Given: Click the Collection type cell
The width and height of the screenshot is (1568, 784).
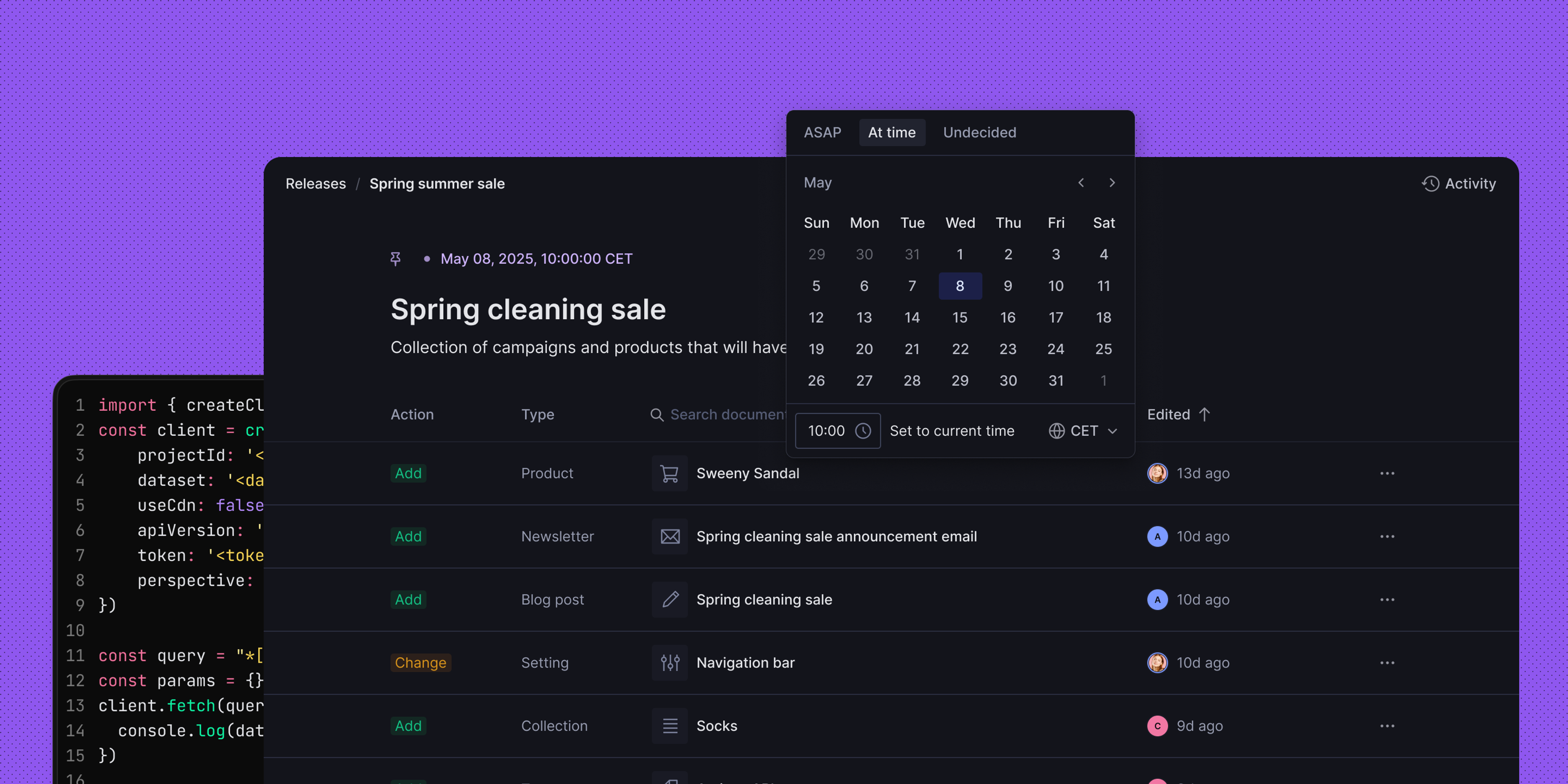Looking at the screenshot, I should click(555, 726).
